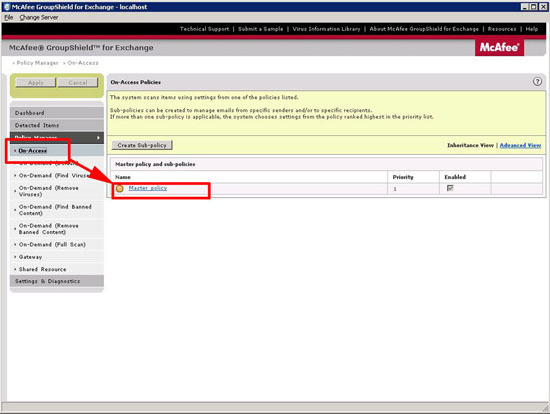This screenshot has height=414, width=550.
Task: Click the On-Access Policies panel title
Action: coord(135,82)
